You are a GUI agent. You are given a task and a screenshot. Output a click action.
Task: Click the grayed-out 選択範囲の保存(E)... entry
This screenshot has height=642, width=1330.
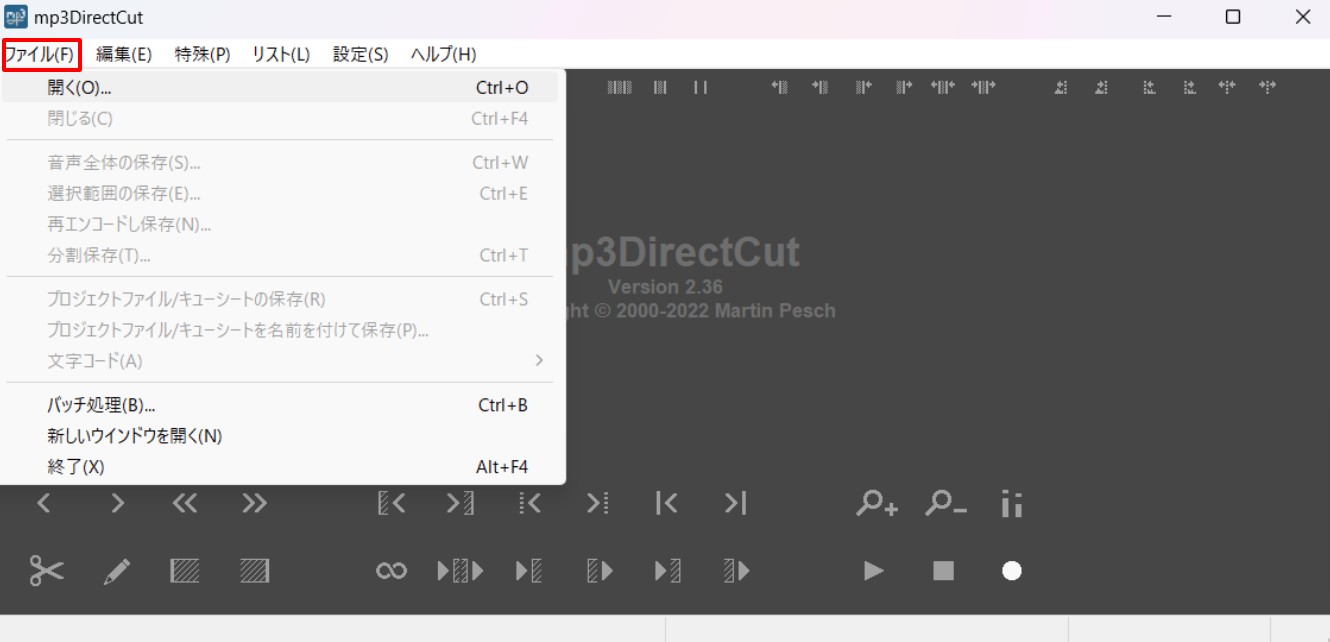(282, 193)
